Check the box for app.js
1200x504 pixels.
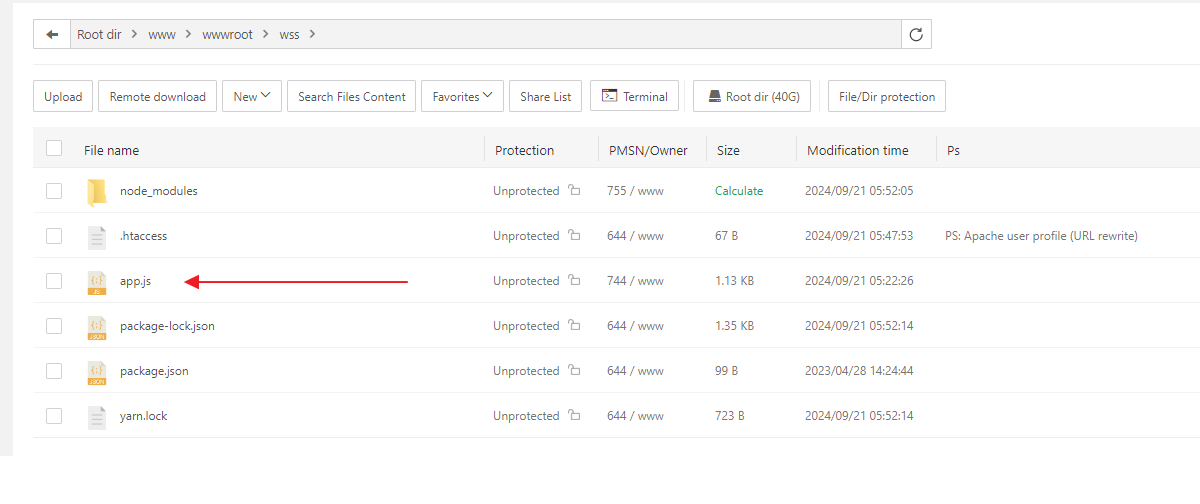[54, 281]
